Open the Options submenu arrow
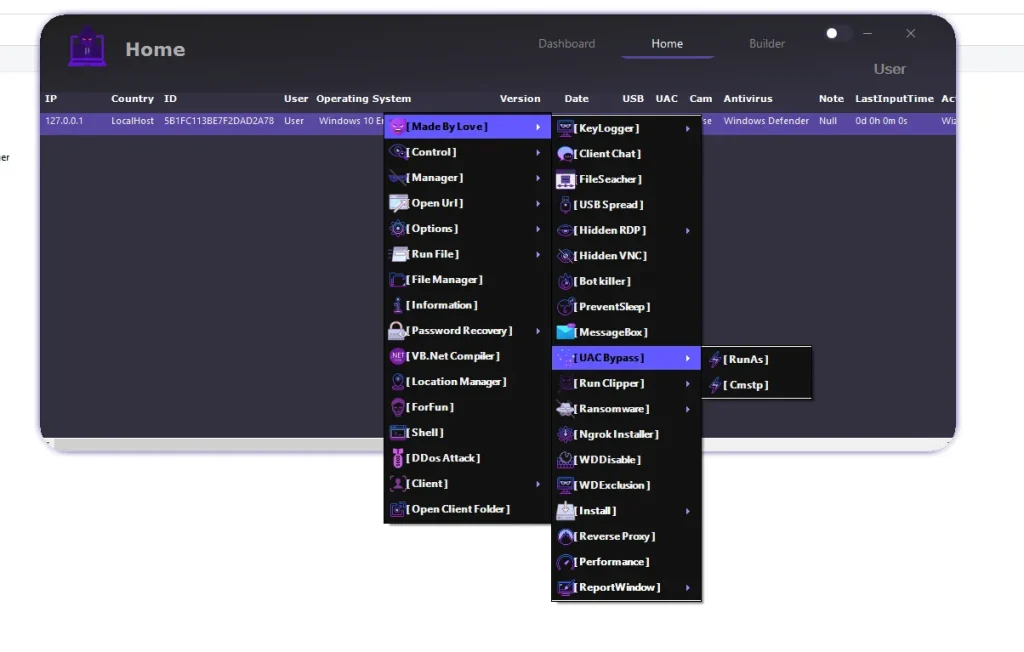1024x652 pixels. 538,228
